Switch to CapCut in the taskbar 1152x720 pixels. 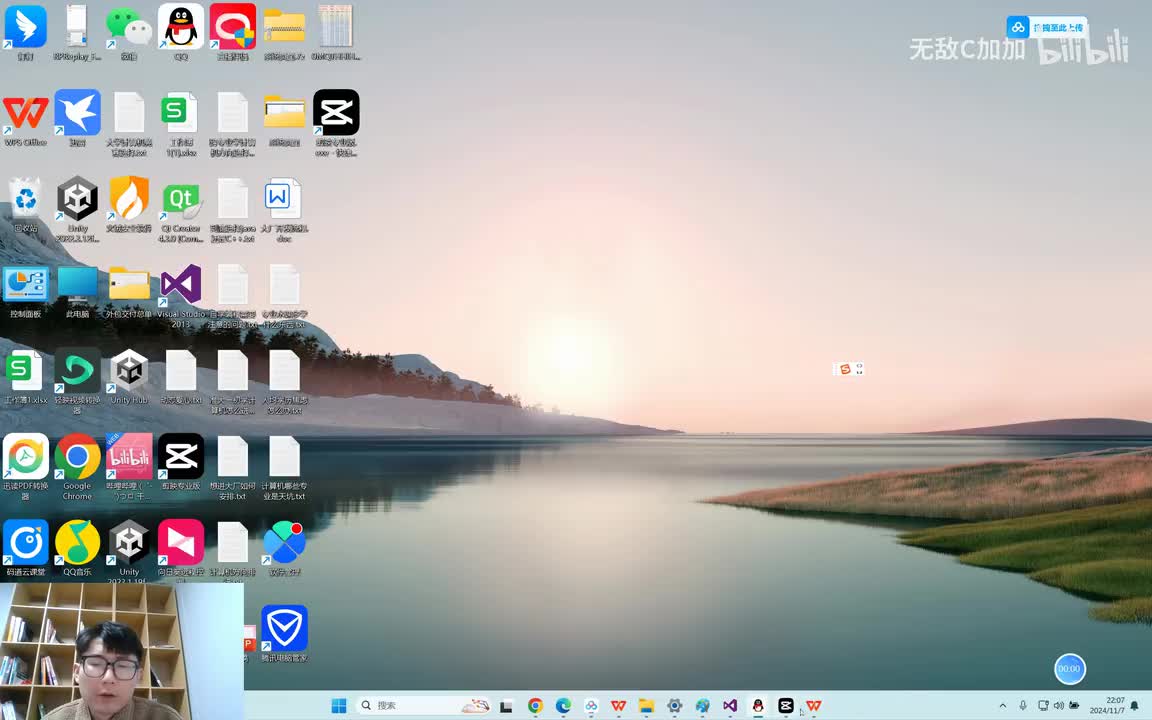[x=785, y=705]
